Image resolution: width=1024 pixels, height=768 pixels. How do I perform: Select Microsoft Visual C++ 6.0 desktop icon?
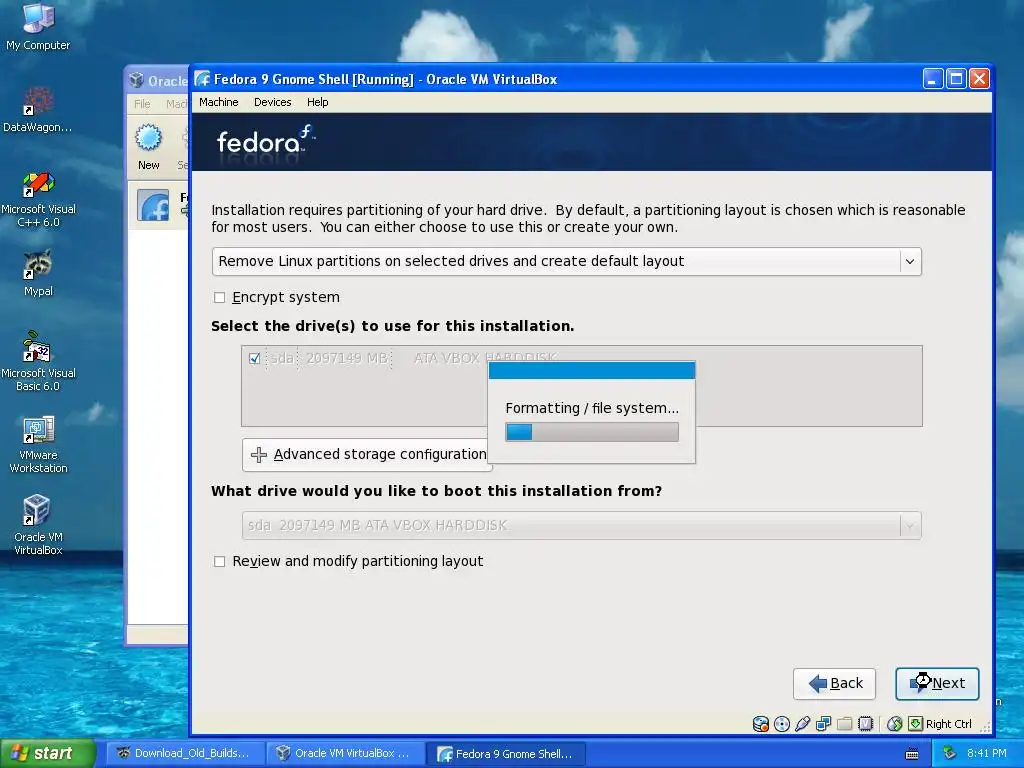click(x=38, y=199)
